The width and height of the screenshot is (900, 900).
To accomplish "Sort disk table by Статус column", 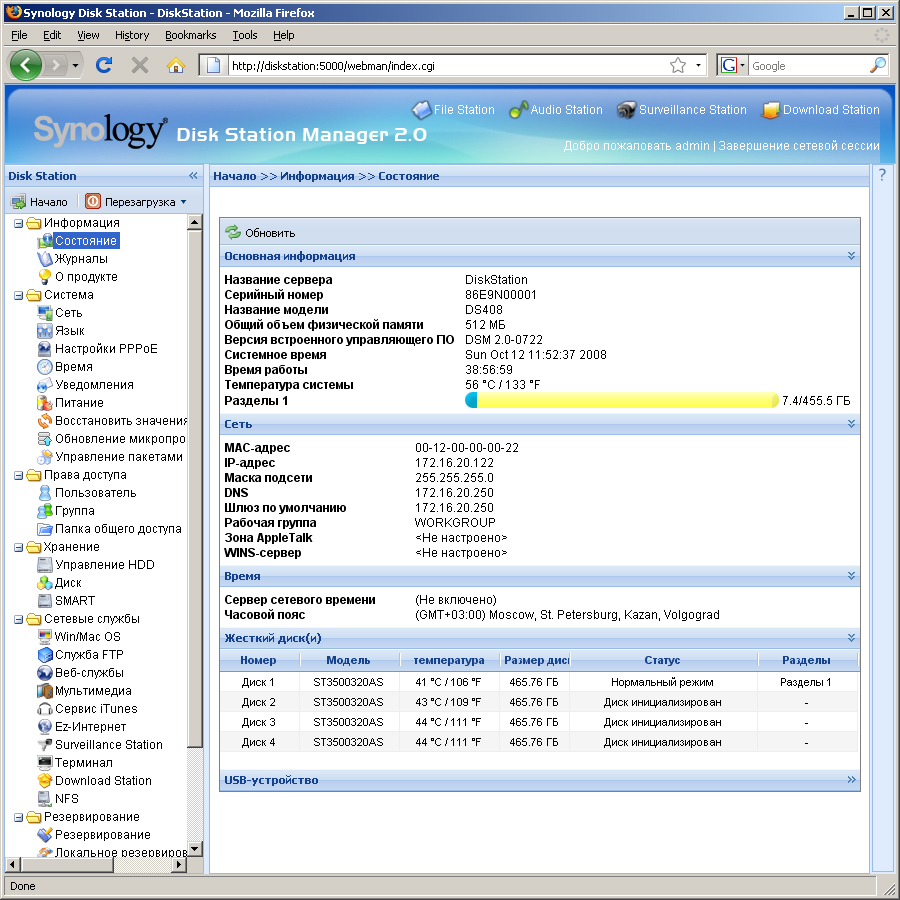I will [662, 660].
